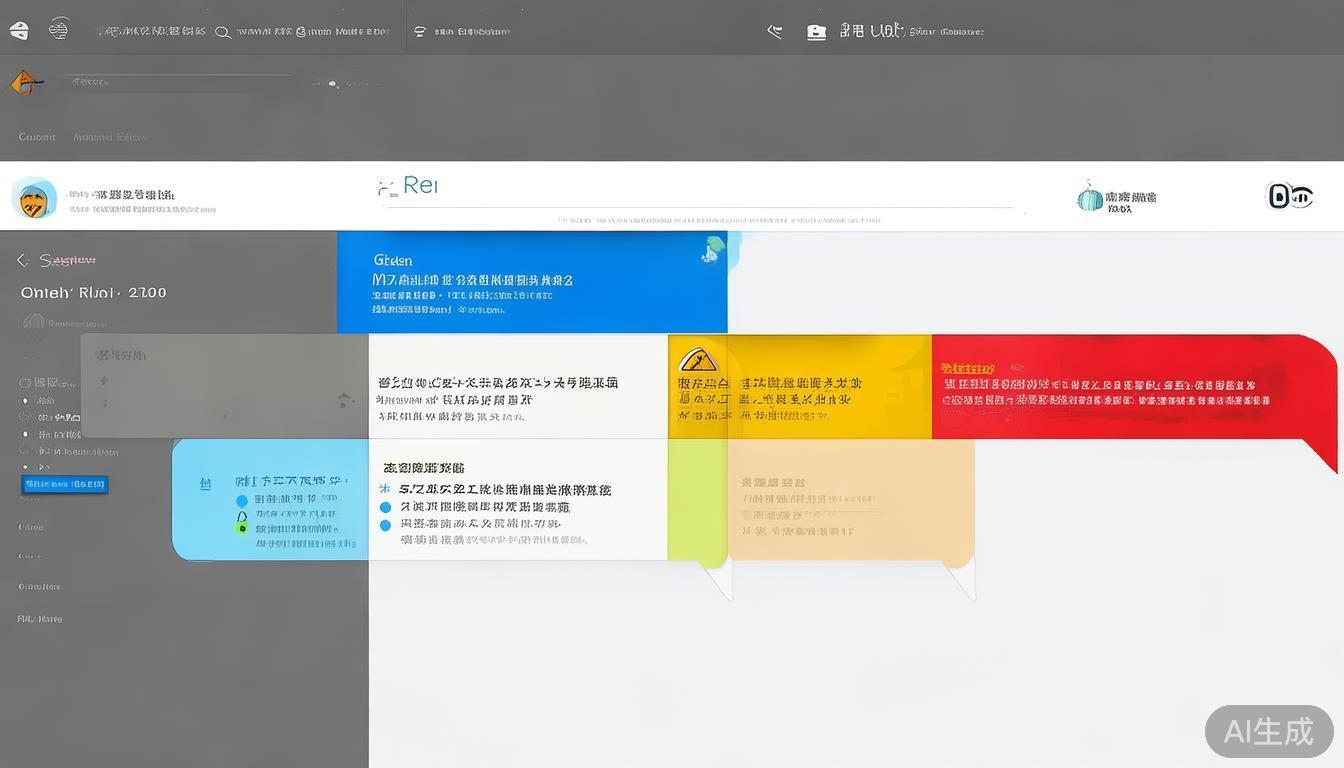Open the camera icon in the top toolbar
Image resolution: width=1344 pixels, height=768 pixels.
[x=816, y=31]
